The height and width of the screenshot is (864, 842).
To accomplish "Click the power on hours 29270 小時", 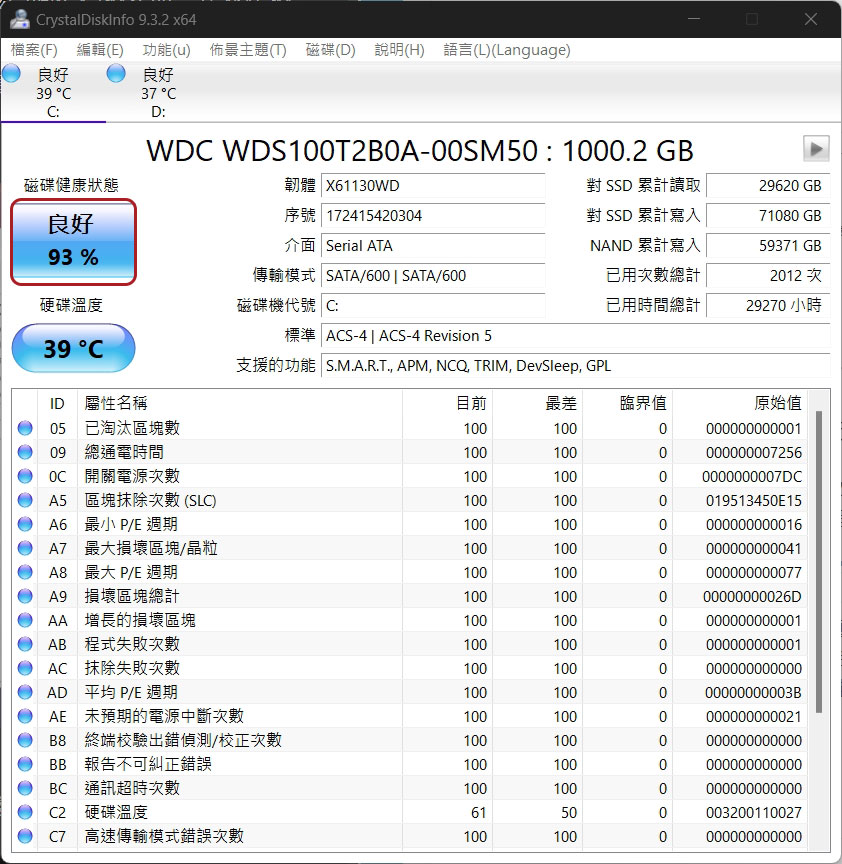I will click(768, 305).
